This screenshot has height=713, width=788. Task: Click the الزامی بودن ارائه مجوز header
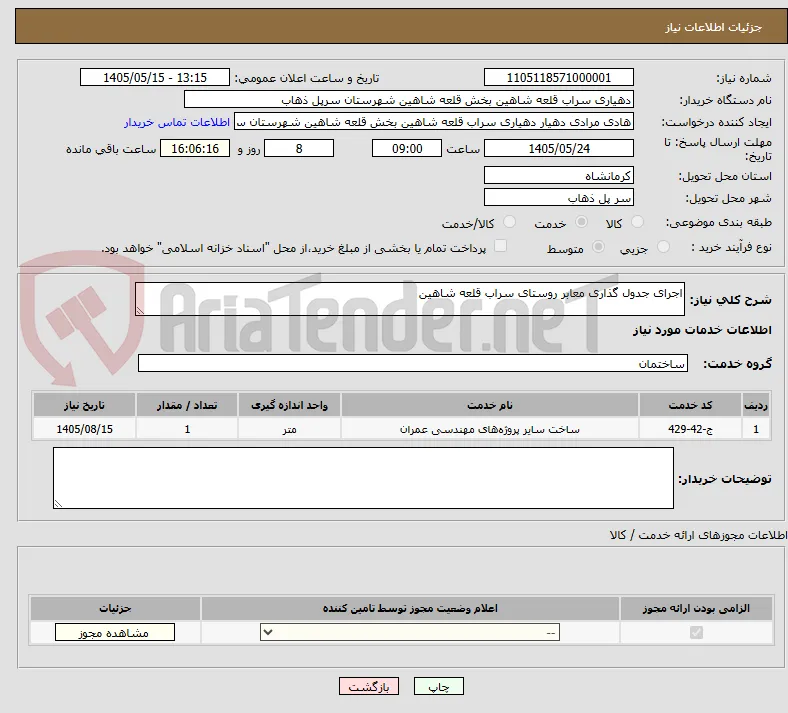[696, 608]
